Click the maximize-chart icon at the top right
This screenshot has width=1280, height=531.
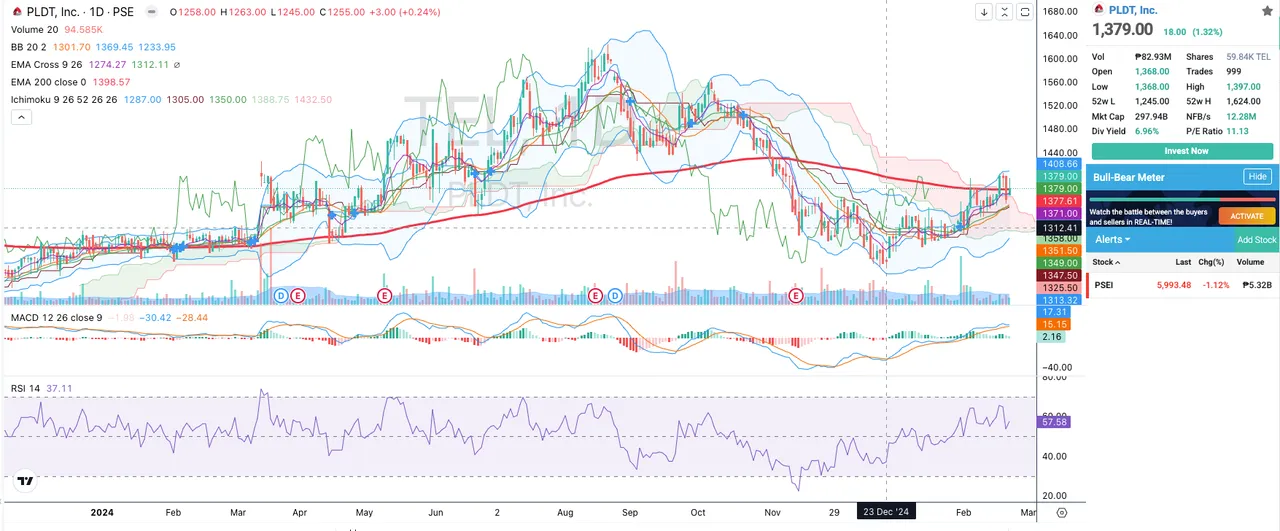pos(1026,12)
